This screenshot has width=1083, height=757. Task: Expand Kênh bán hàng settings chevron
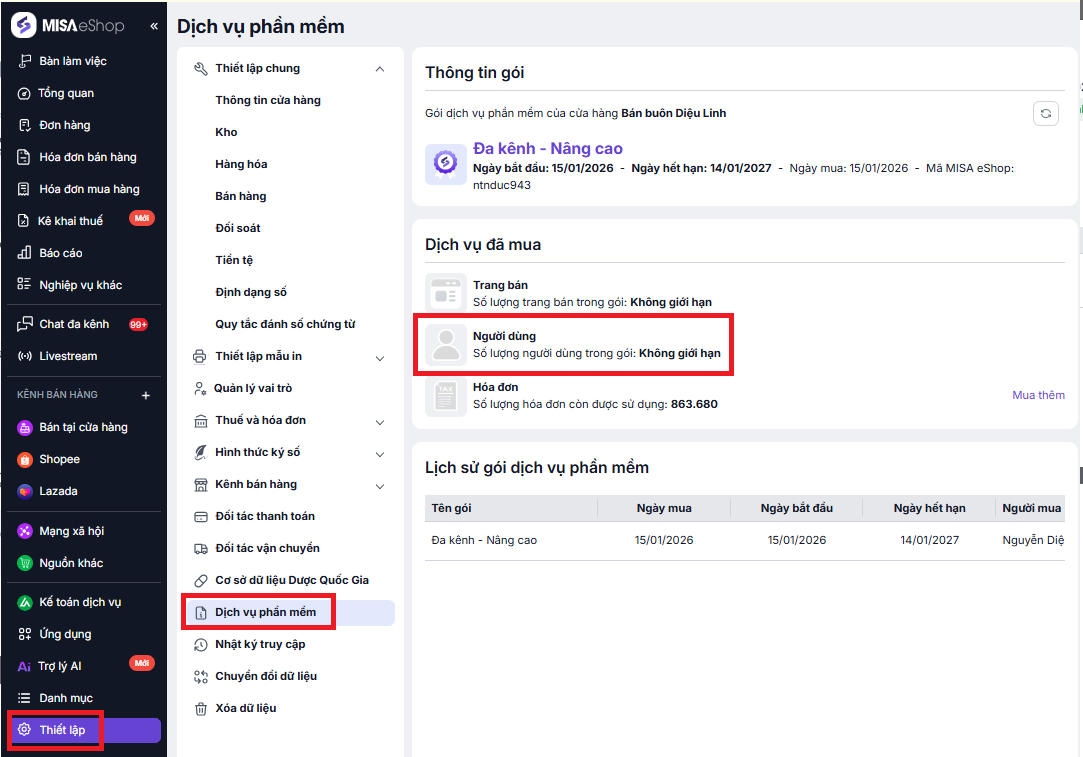click(380, 486)
